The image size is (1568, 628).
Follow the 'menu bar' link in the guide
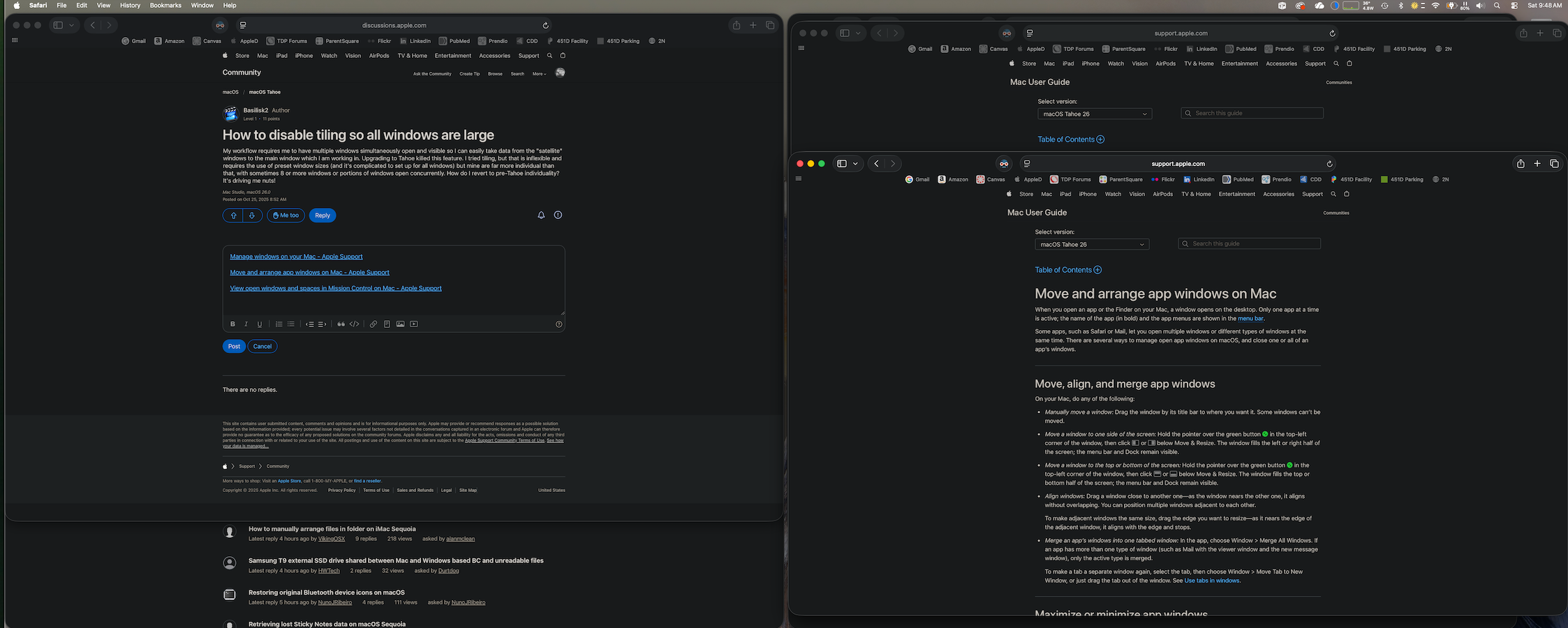[1250, 319]
